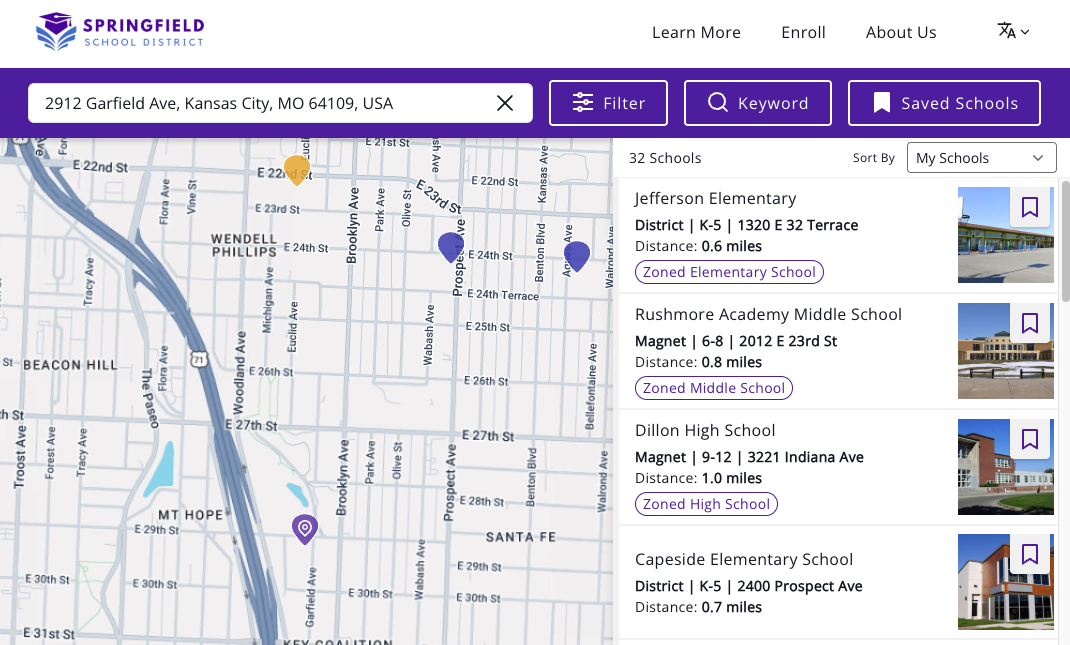Click the Zoned Middle School tag

(714, 388)
